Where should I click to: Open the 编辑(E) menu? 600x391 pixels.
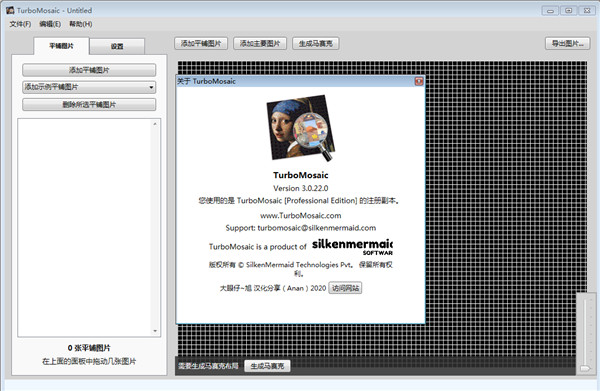(x=50, y=24)
